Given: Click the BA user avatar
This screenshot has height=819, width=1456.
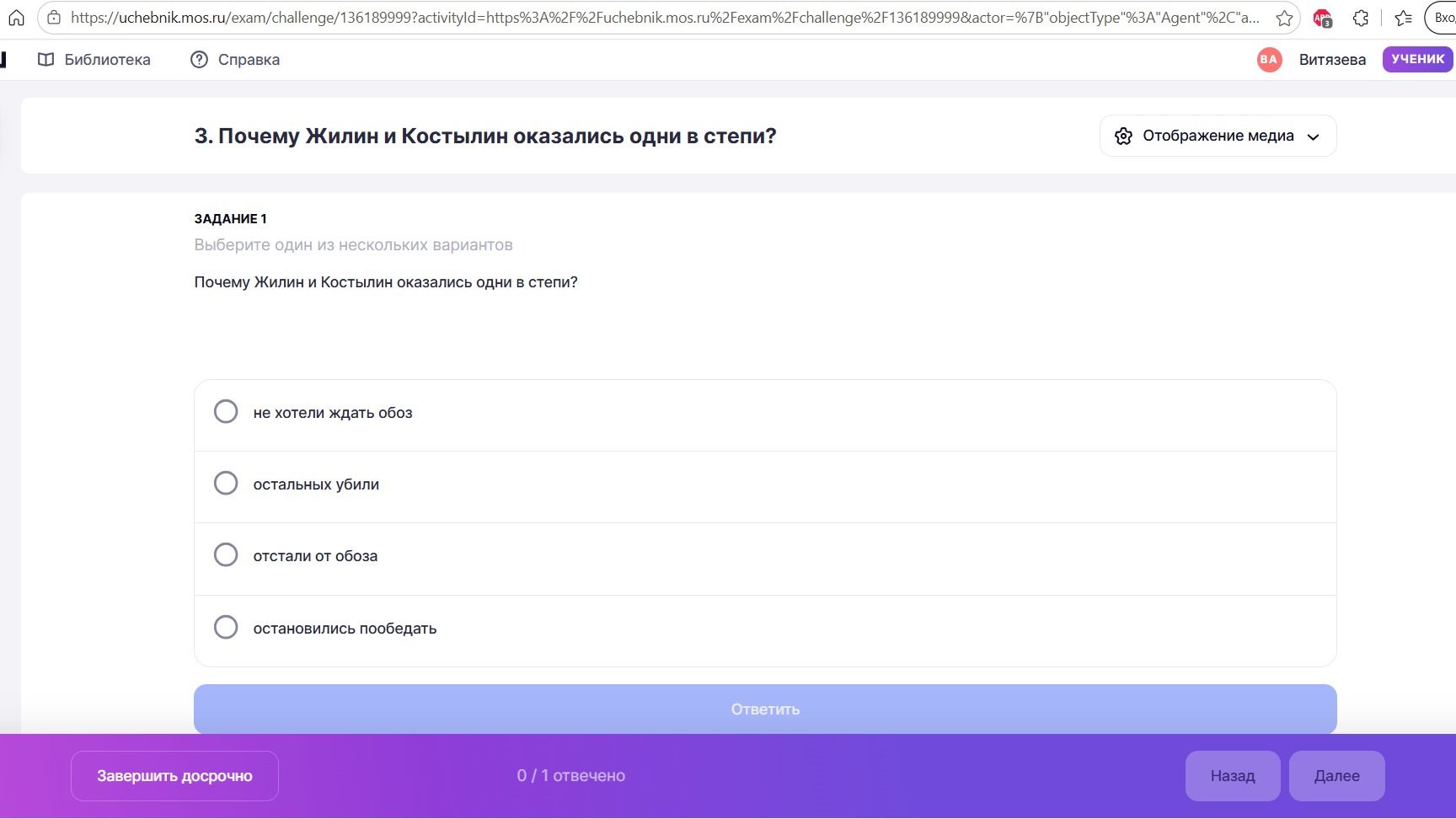Looking at the screenshot, I should [x=1269, y=60].
